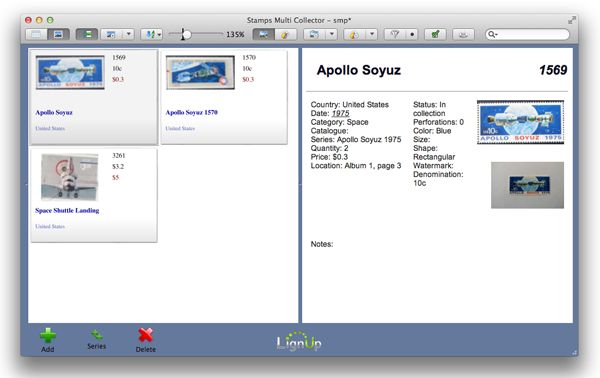This screenshot has height=378, width=600.
Task: Click the view mode picture icon
Action: click(x=264, y=34)
